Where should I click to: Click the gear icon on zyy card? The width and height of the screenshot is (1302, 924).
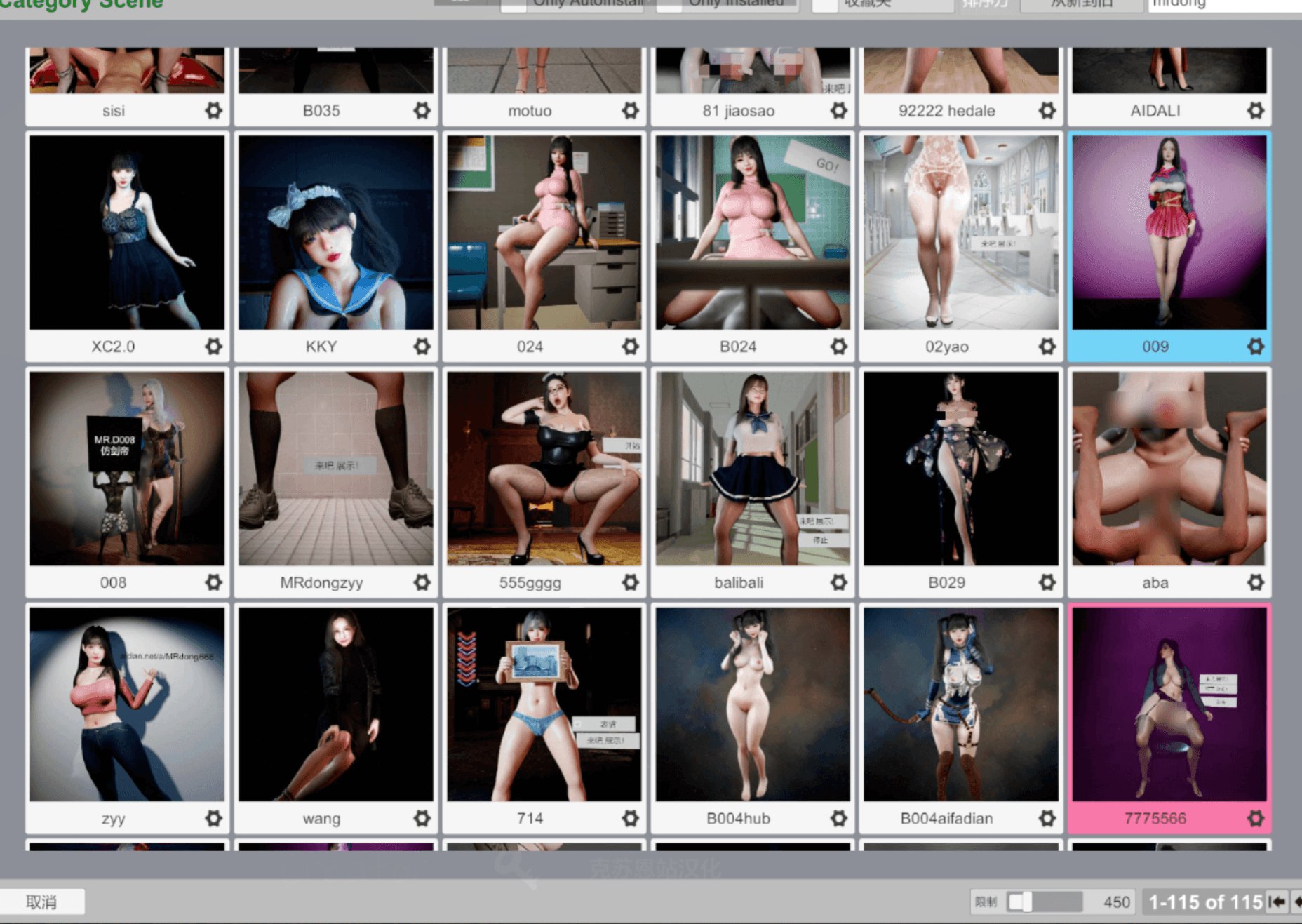point(213,818)
